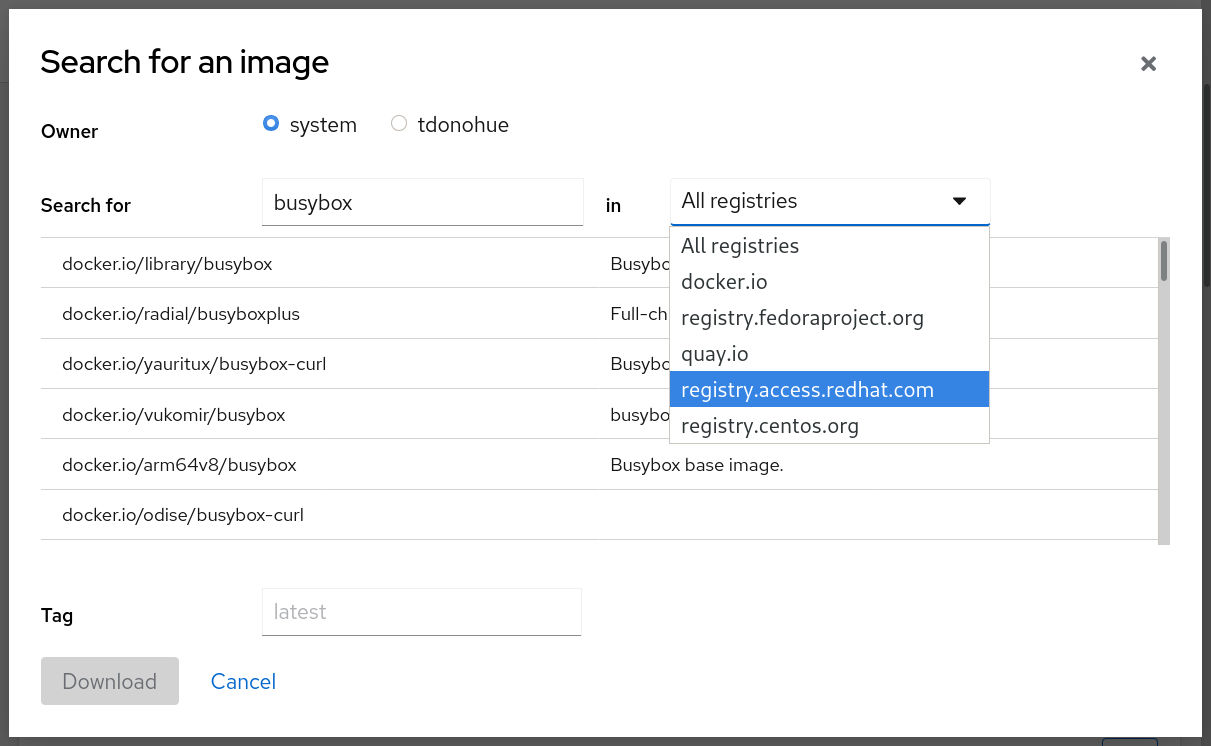The width and height of the screenshot is (1211, 746).
Task: Collapse the All registries dropdown
Action: tap(830, 201)
